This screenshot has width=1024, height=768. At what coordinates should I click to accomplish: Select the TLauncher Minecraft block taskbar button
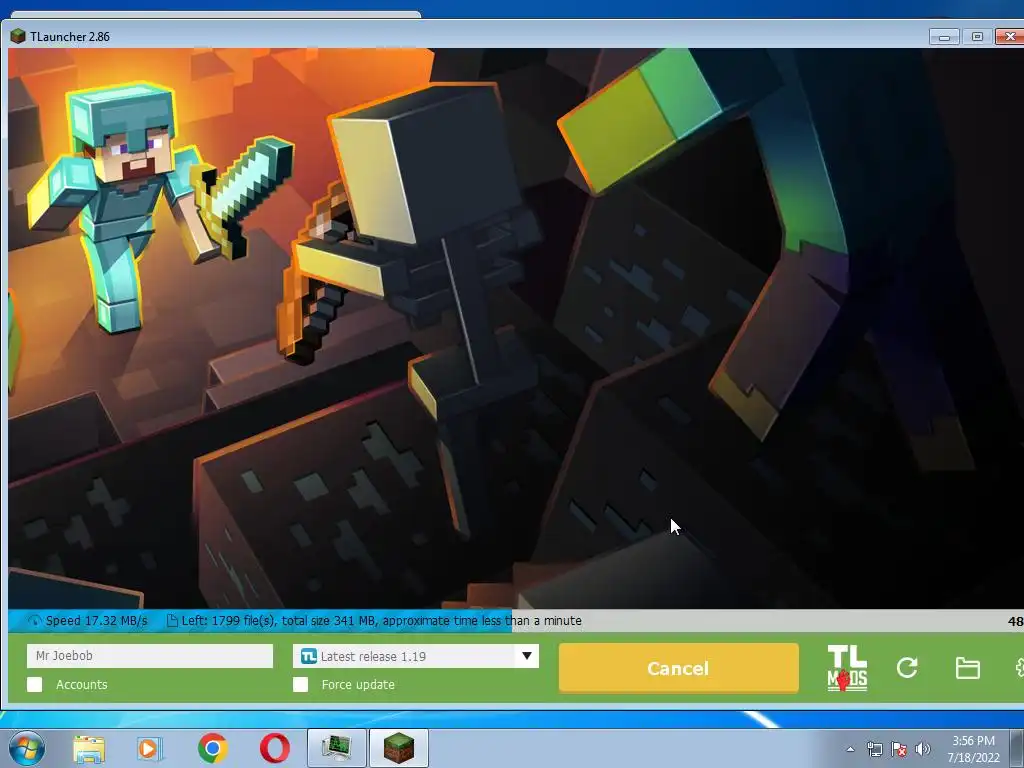coord(399,748)
